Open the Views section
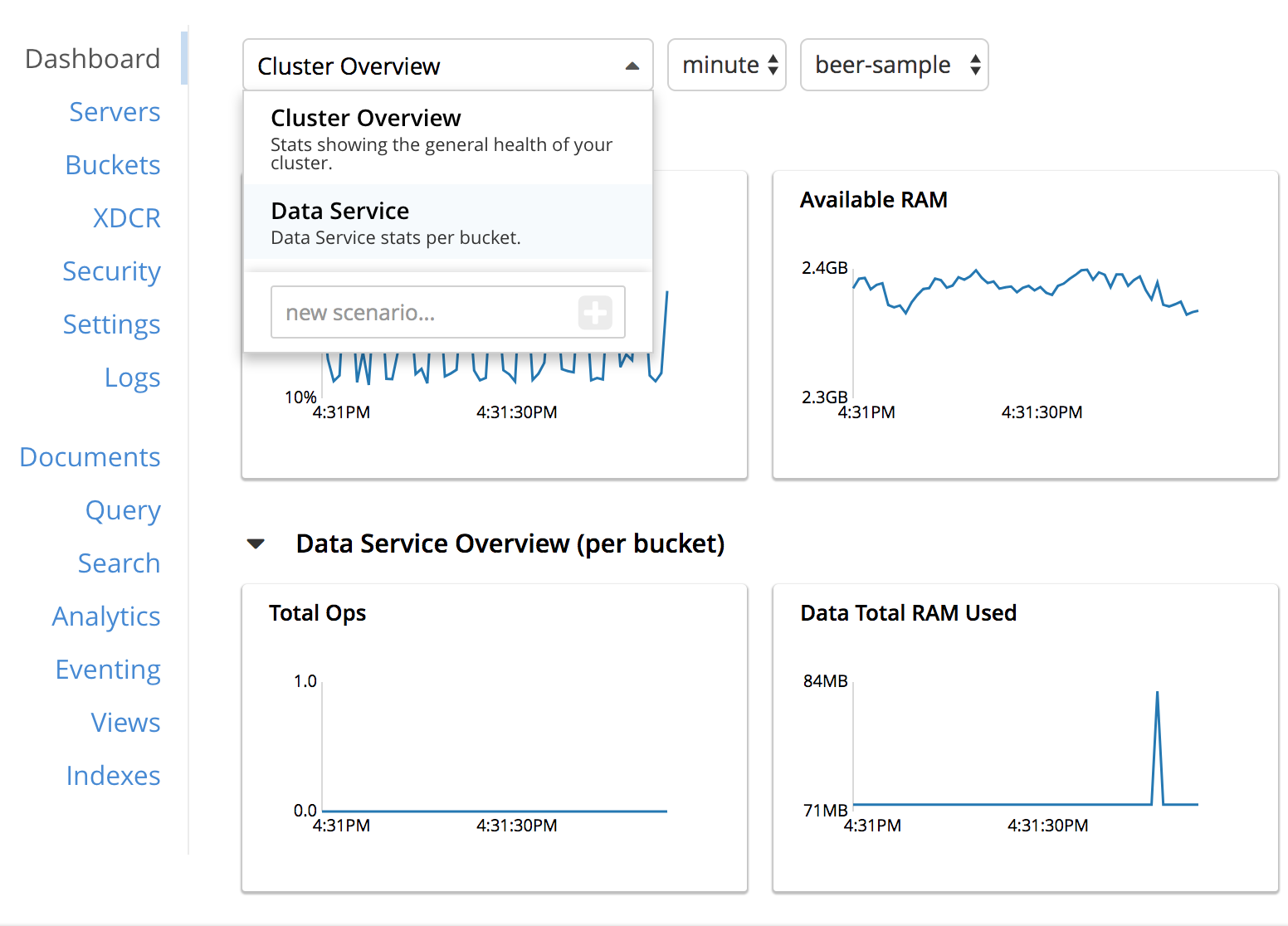This screenshot has width=1288, height=926. click(125, 723)
